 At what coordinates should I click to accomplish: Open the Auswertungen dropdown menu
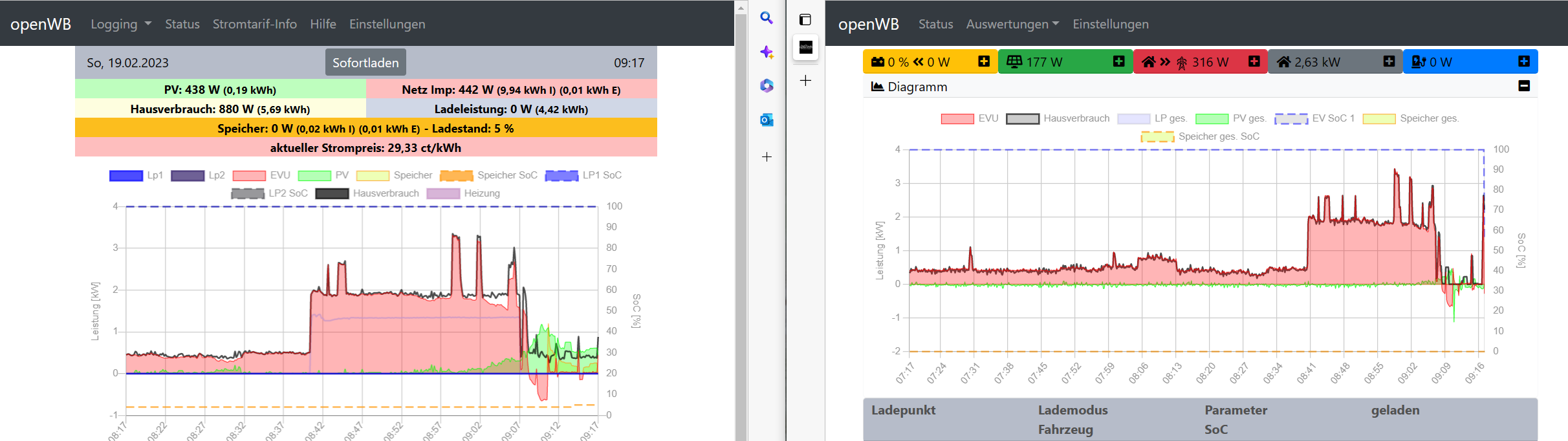tap(1012, 24)
